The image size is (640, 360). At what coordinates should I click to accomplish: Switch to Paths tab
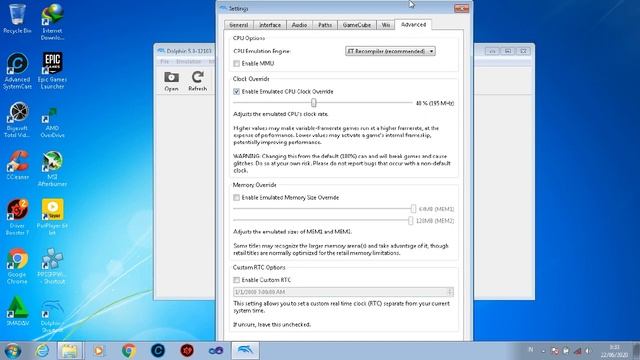(x=325, y=25)
